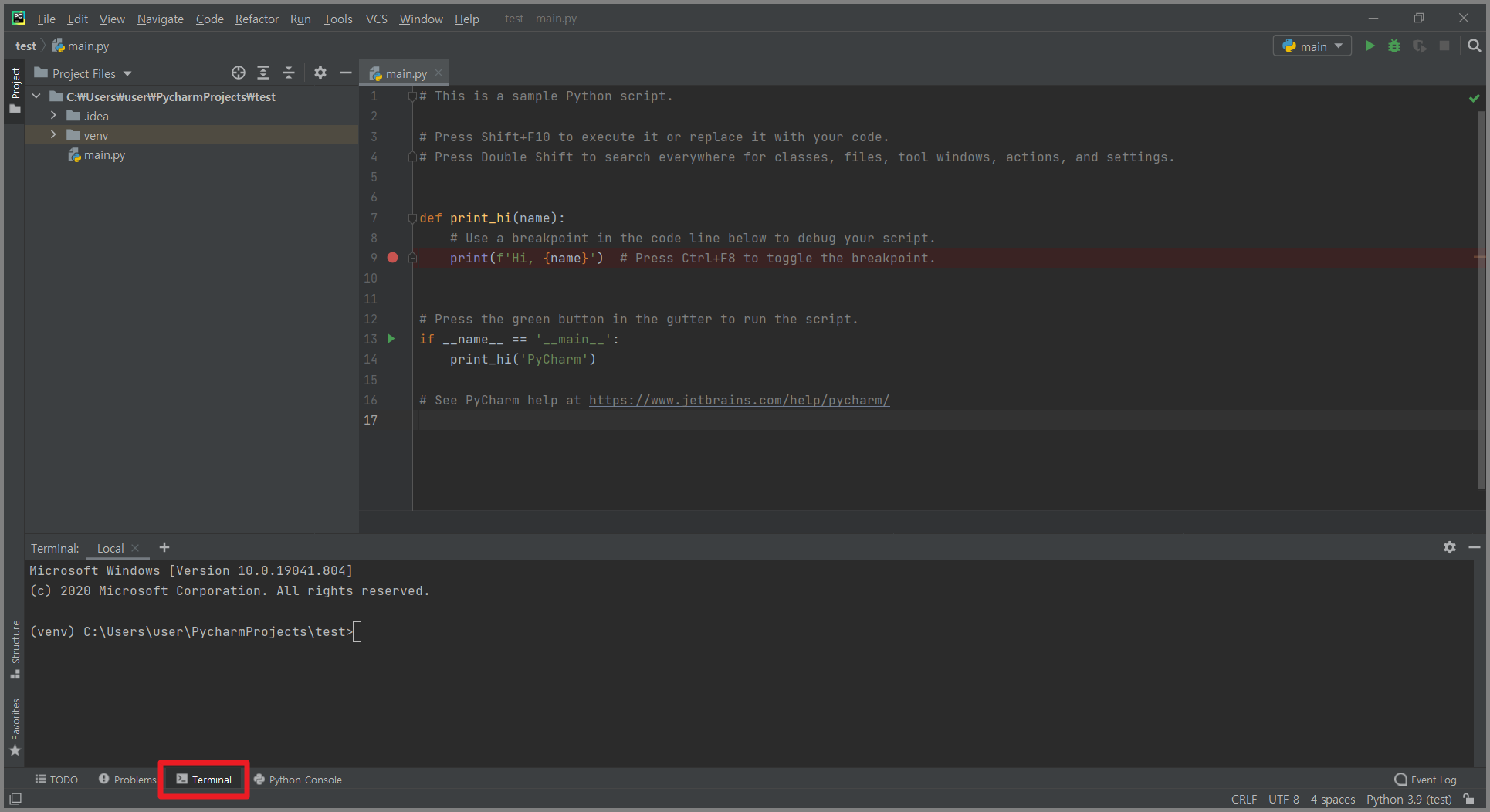Collapse code fold at line 1 comment

pos(412,96)
